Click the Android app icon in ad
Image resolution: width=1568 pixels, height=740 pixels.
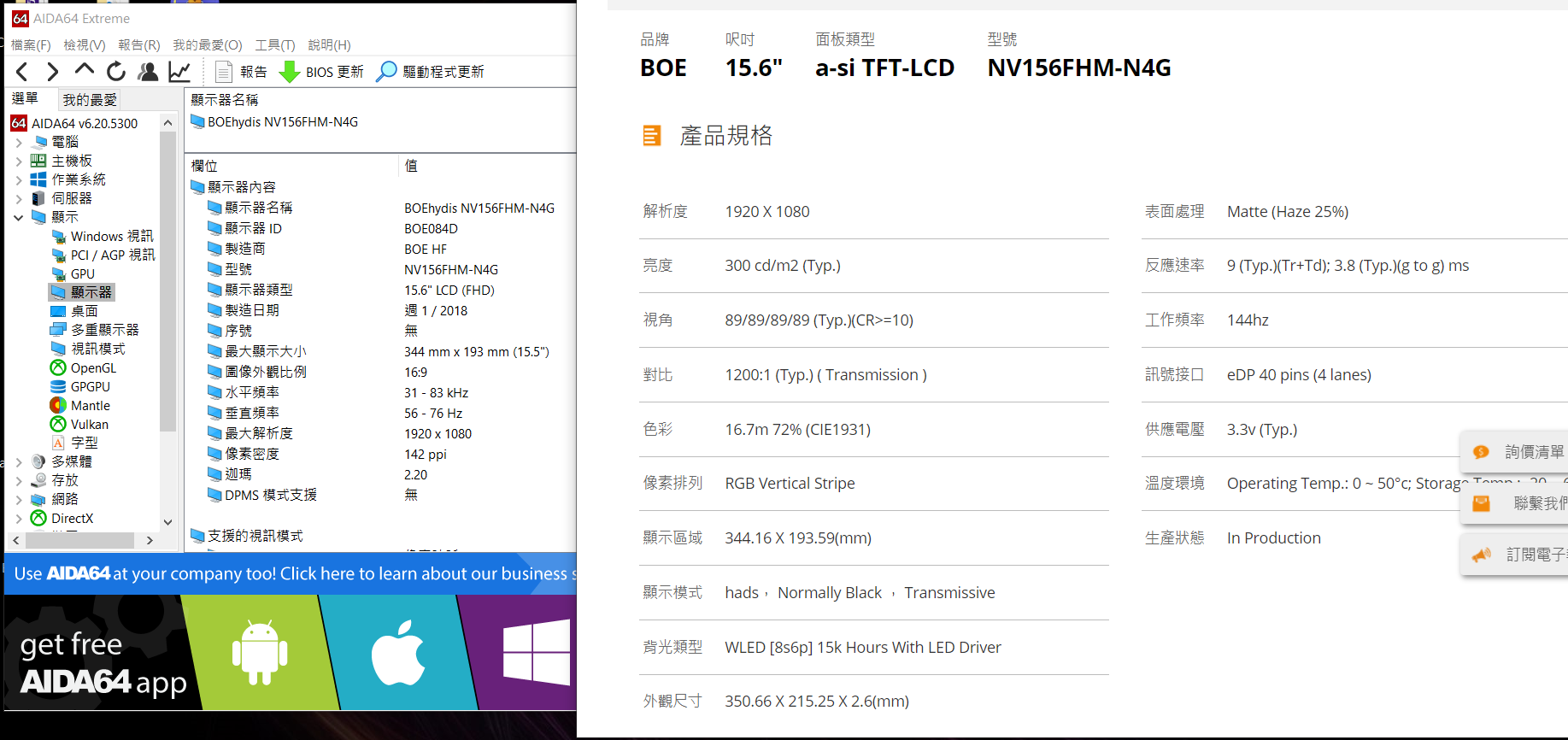coord(260,653)
